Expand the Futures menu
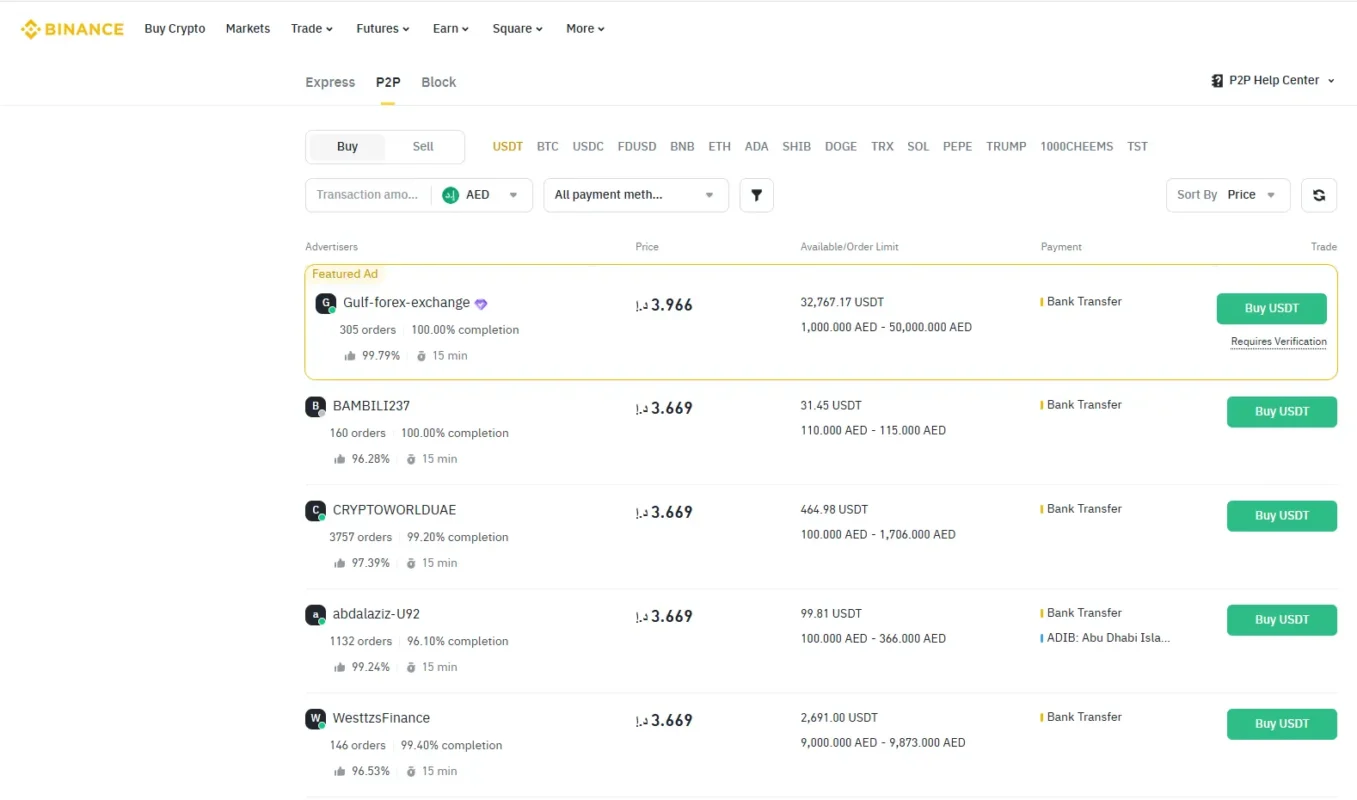1357x800 pixels. pyautogui.click(x=383, y=29)
